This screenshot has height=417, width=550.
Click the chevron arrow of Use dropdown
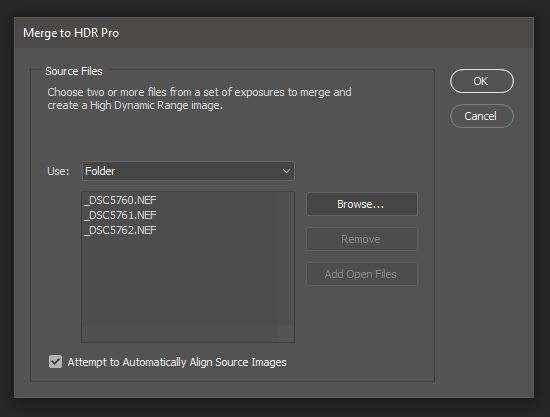coord(286,171)
